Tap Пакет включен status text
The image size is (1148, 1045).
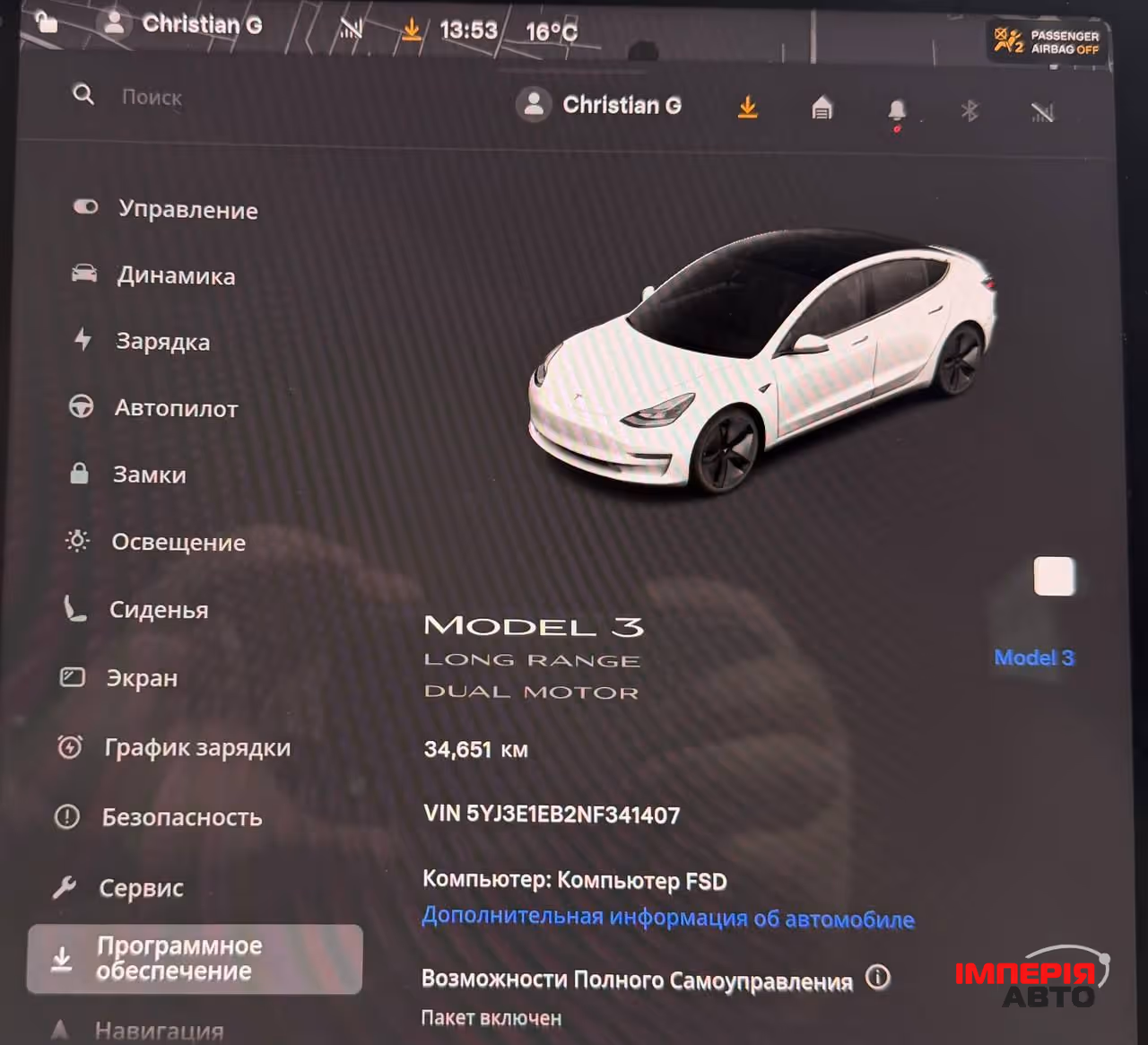491,1018
